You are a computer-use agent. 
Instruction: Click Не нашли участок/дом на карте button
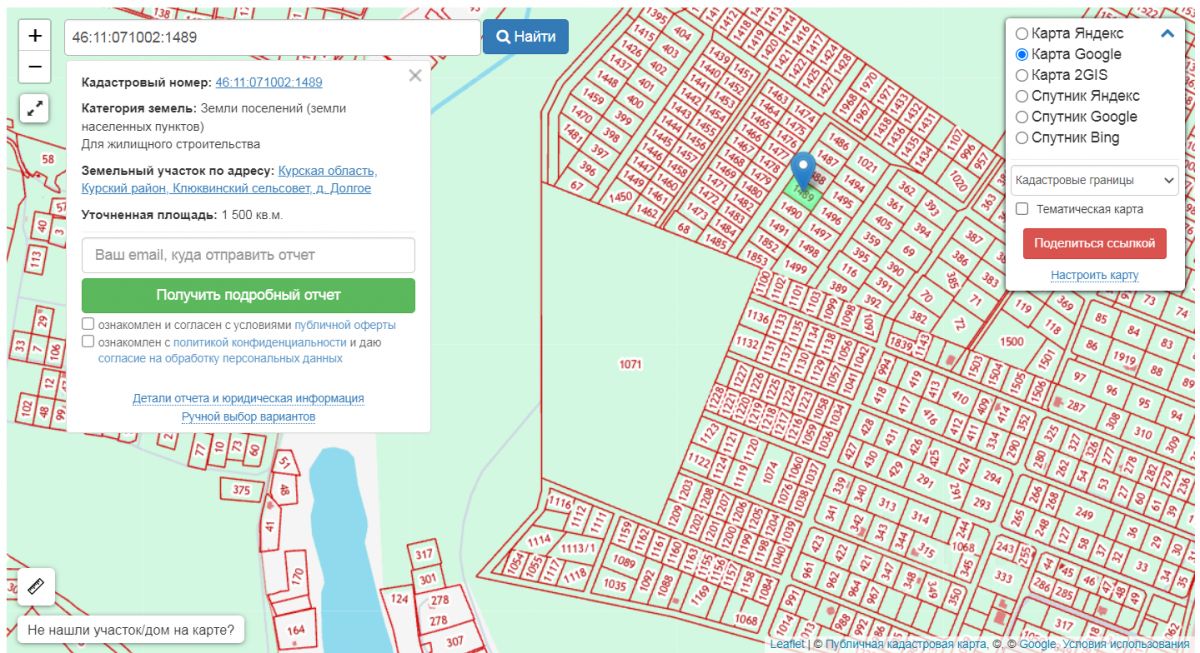(x=131, y=630)
